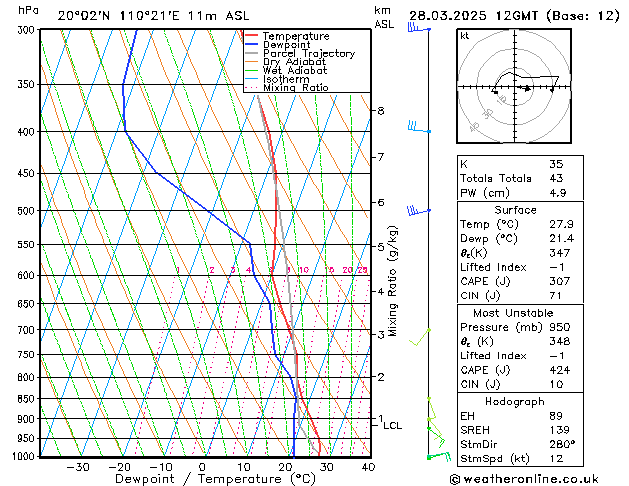
Task: Click the Surface section heading
Action: 515,210
